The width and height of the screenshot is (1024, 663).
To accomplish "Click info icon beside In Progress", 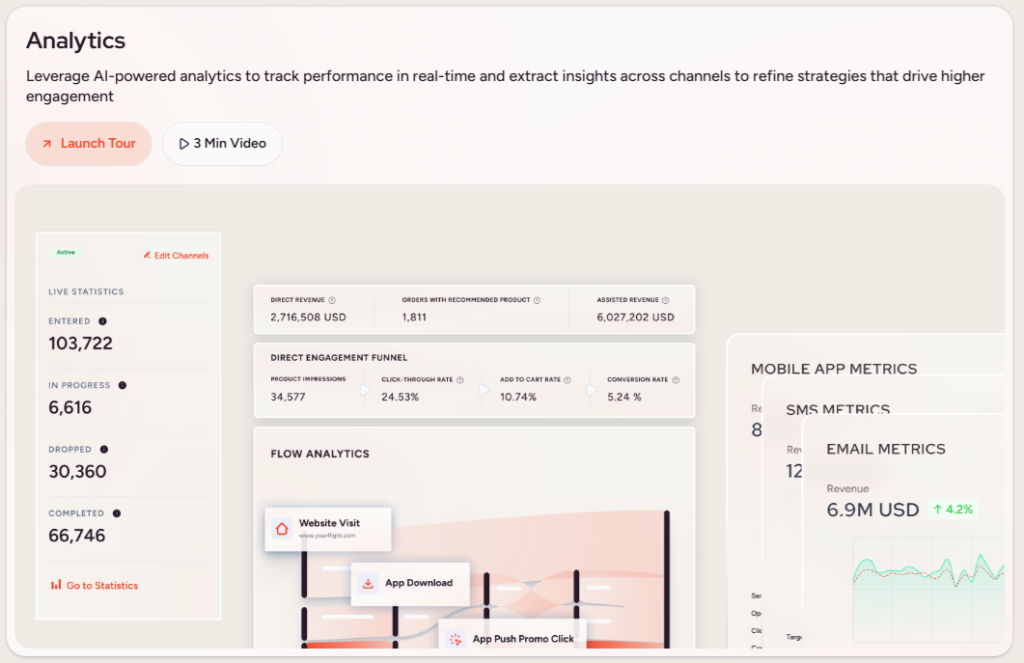I will tap(122, 385).
